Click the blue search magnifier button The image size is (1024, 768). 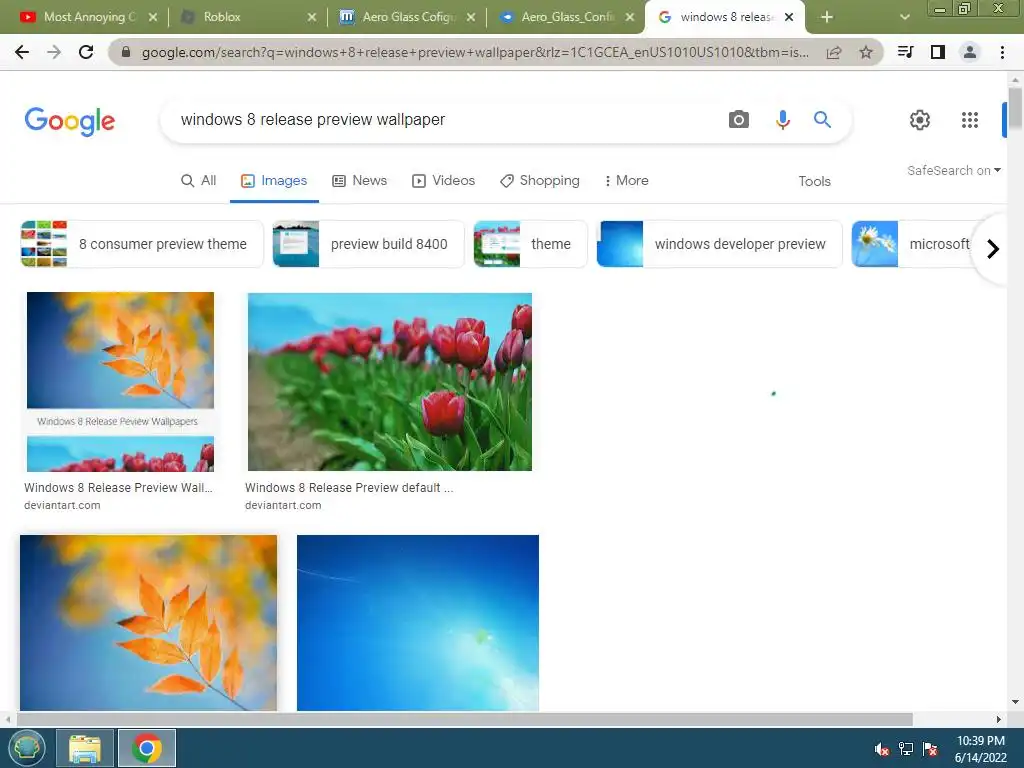(x=822, y=120)
